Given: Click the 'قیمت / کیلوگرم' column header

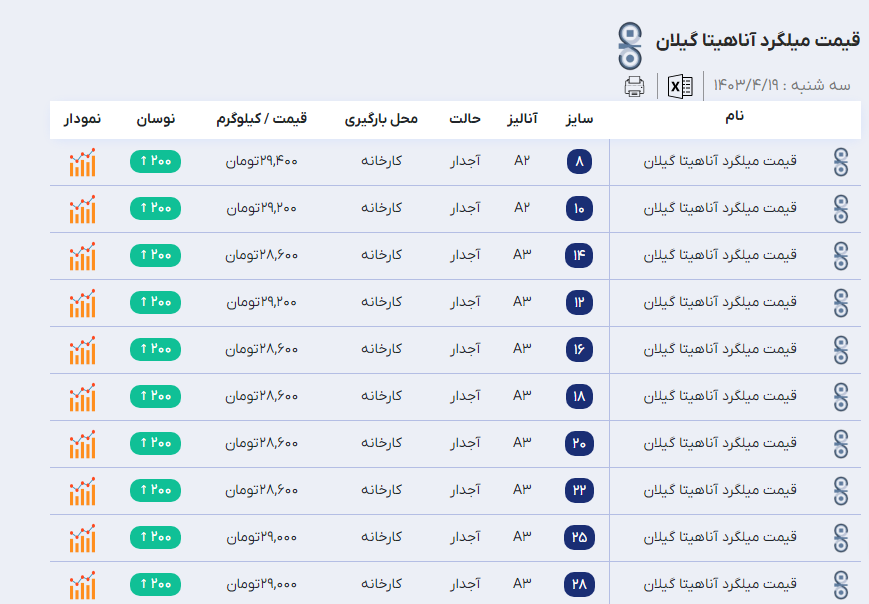Looking at the screenshot, I should click(261, 119).
